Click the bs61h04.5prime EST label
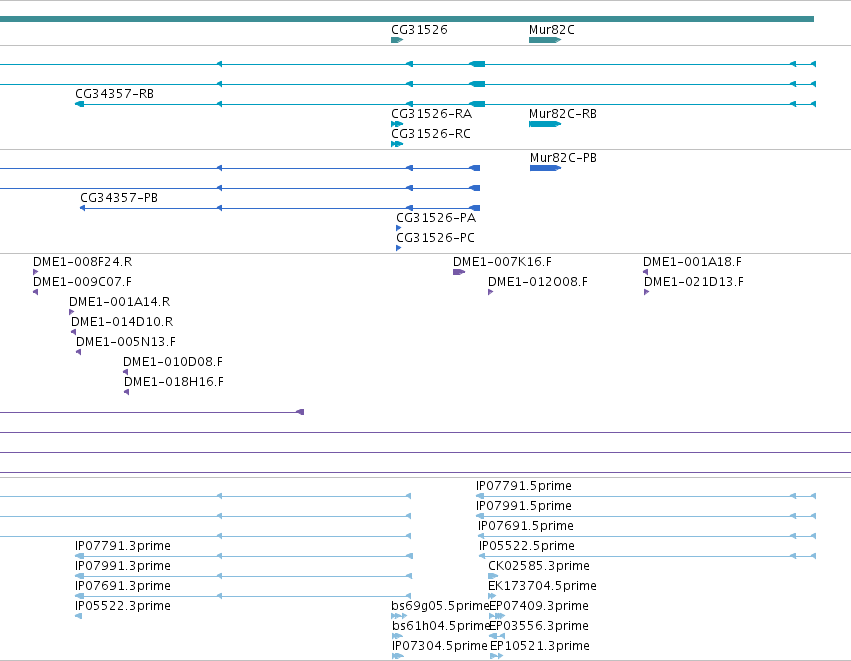 click(x=441, y=626)
